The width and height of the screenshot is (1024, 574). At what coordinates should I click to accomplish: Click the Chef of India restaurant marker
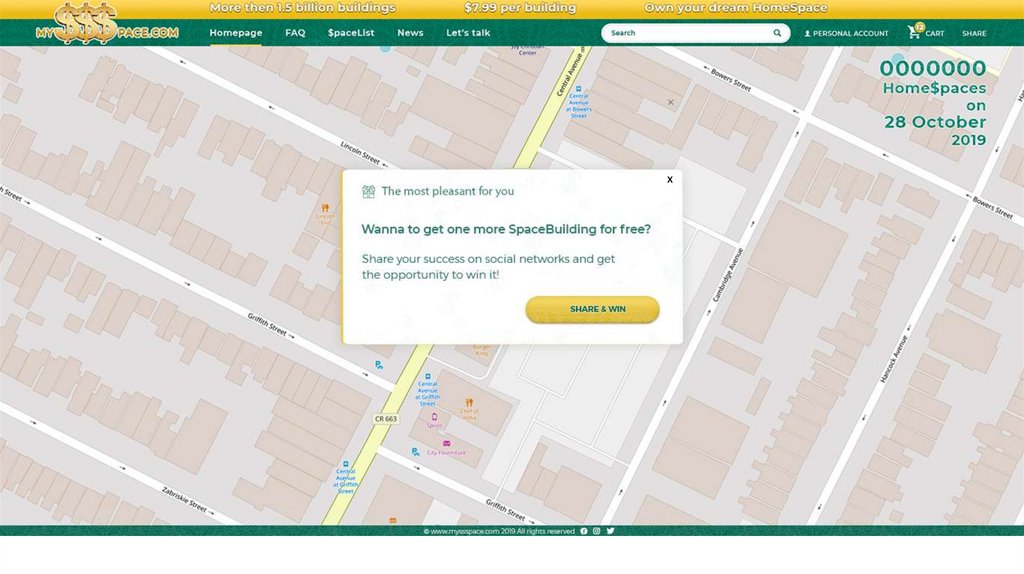(x=469, y=402)
